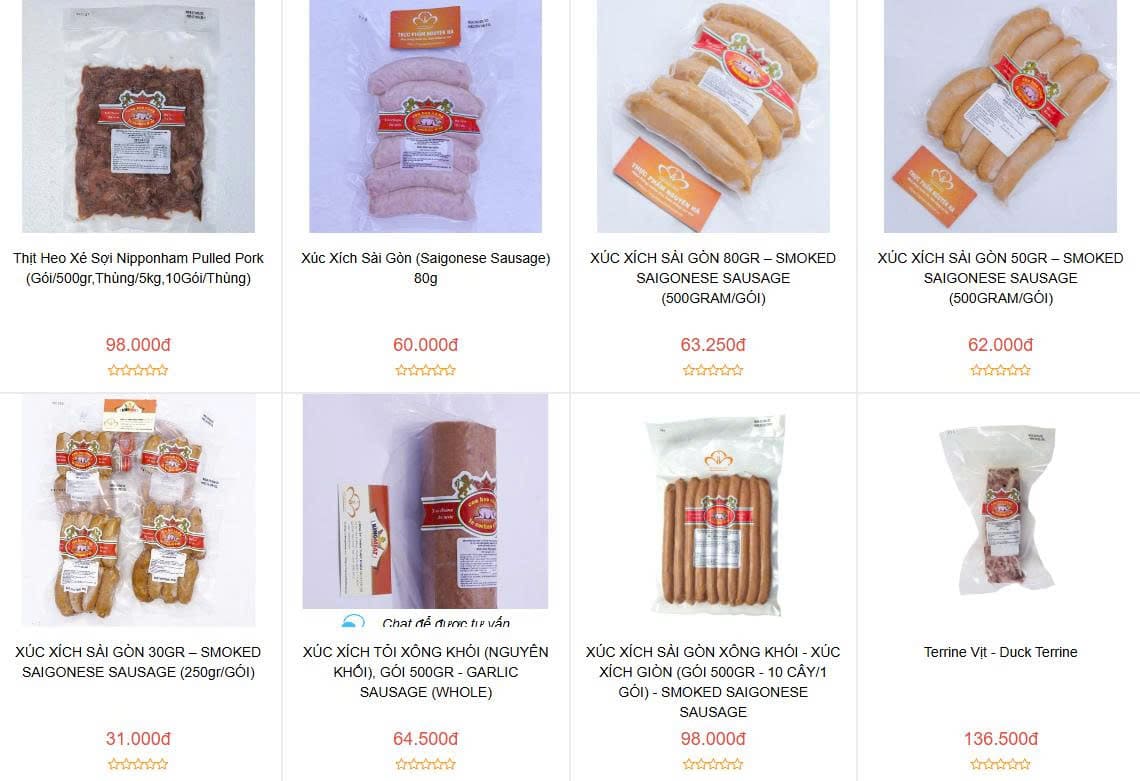Click the 63.250đ price of 80GR sausage
Screen dimensions: 1140x781
[713, 345]
